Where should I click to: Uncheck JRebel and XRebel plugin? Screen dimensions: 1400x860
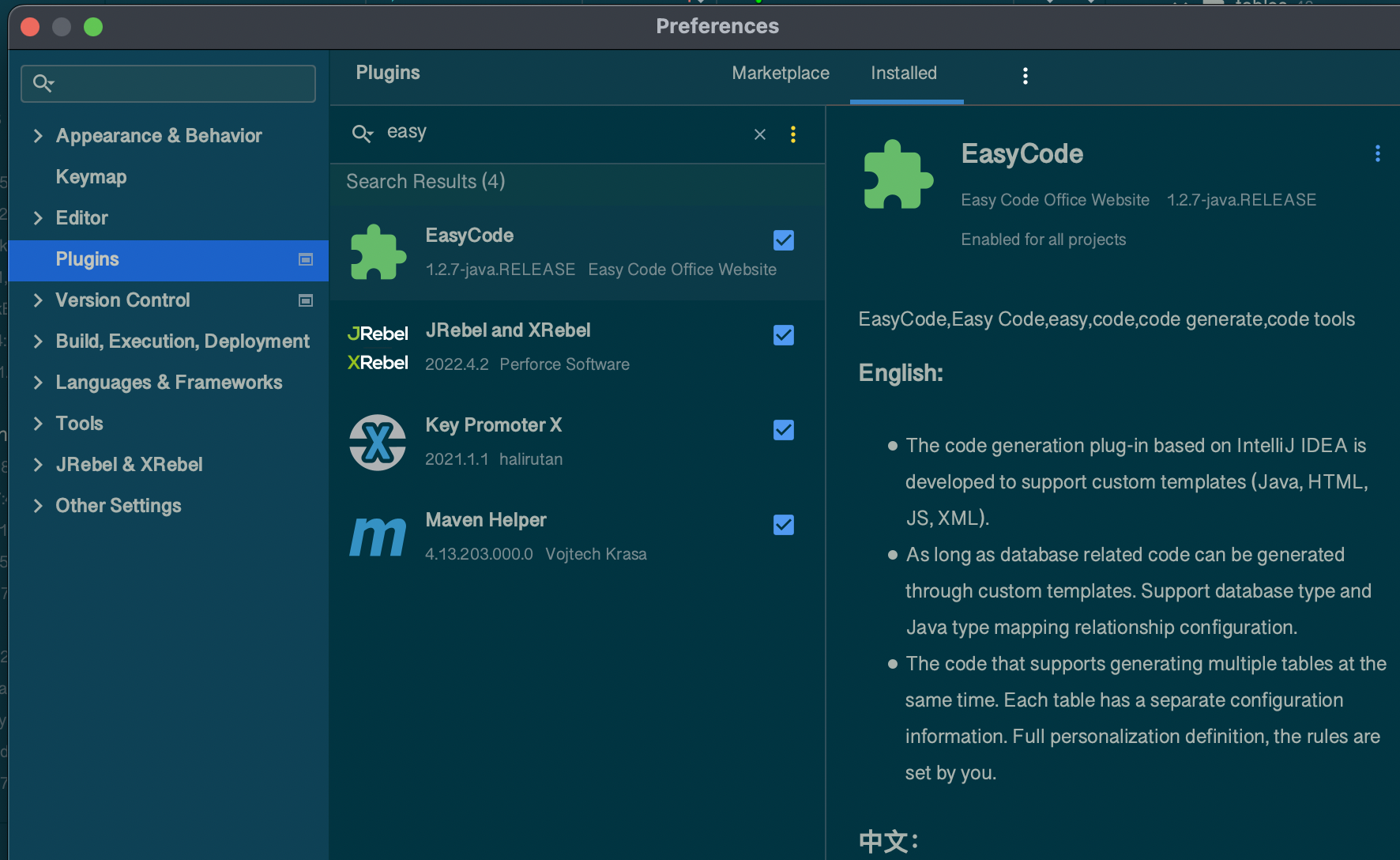tap(784, 335)
